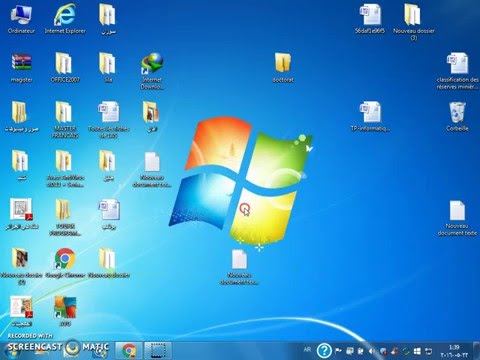Open the Ordinateur desktop icon
Screen dimensions: 480x360
(21, 19)
